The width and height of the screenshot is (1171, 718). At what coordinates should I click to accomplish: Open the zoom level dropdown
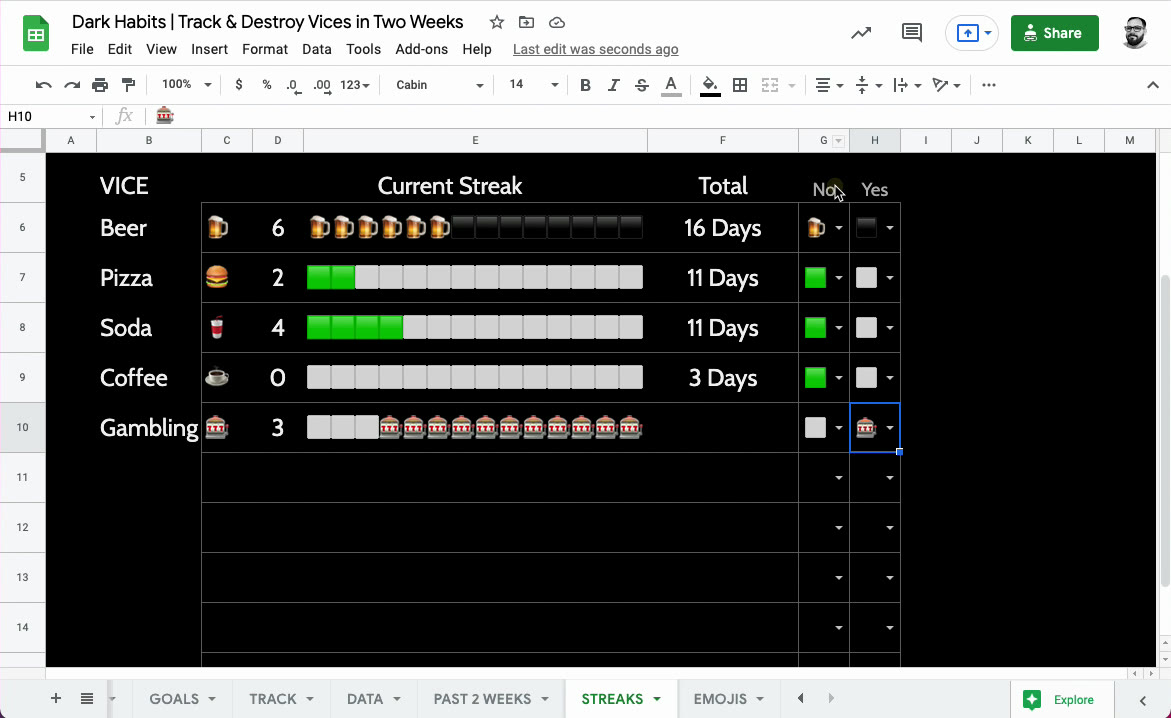(x=187, y=85)
